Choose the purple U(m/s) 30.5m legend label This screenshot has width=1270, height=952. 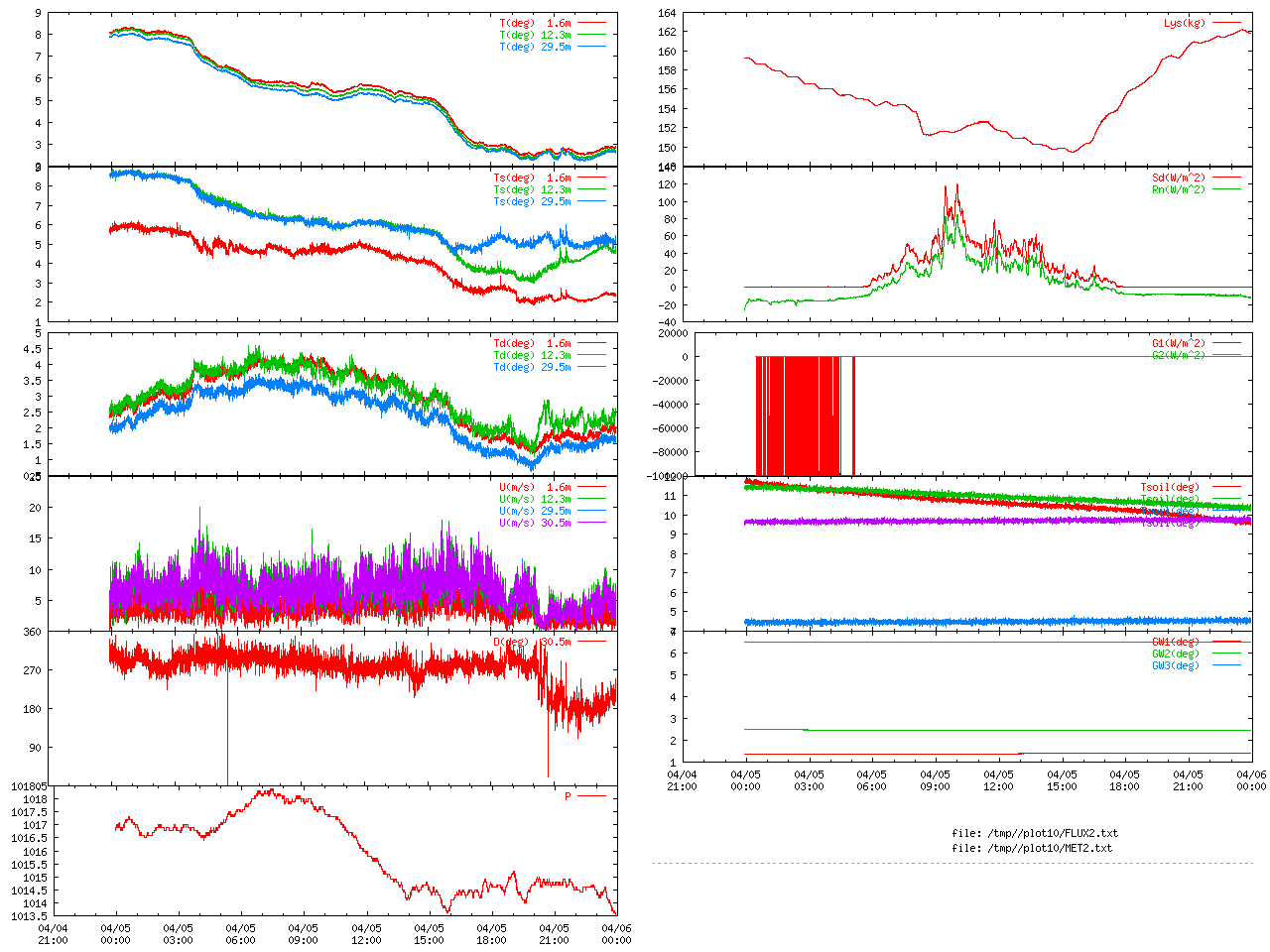(x=536, y=523)
